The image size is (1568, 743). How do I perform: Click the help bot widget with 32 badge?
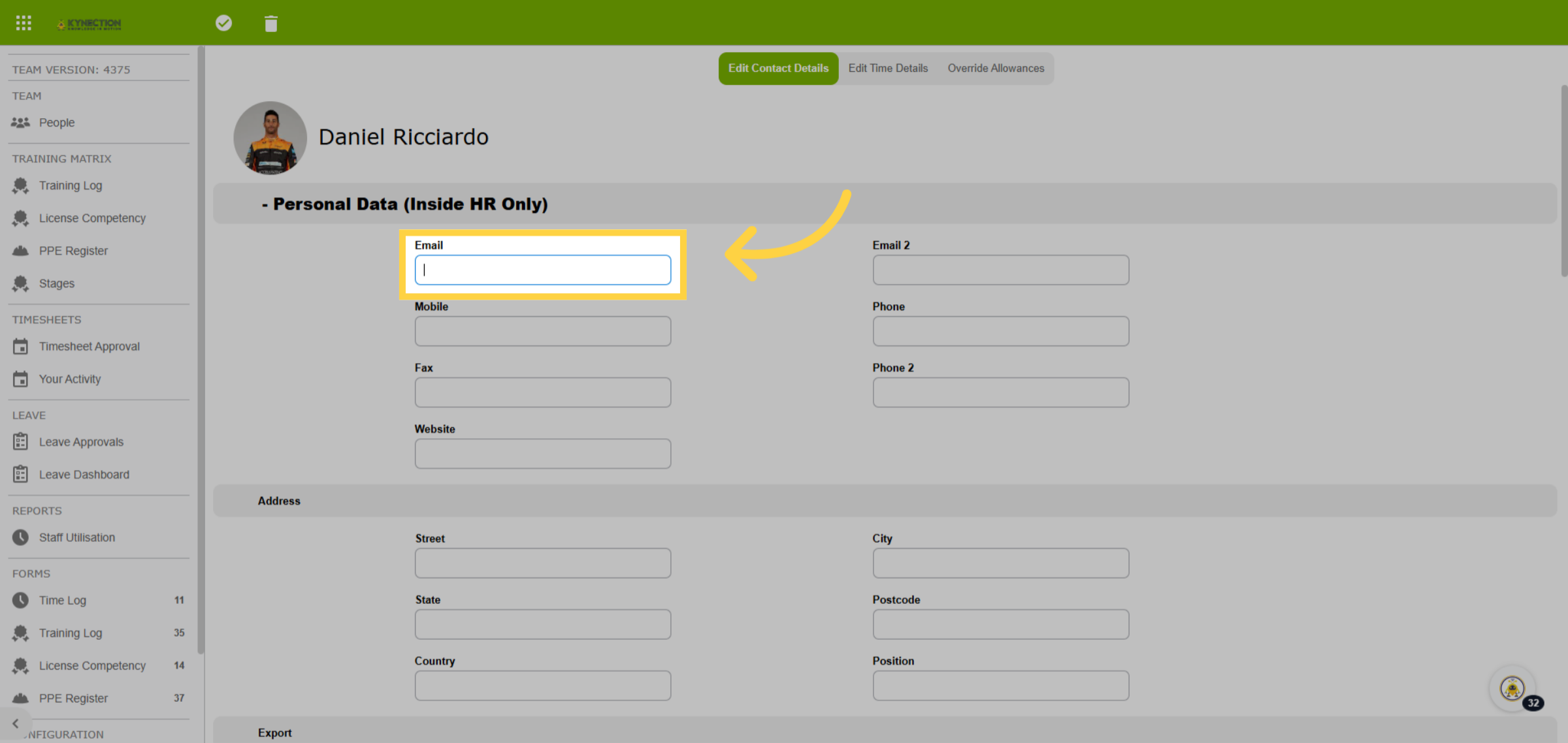tap(1513, 688)
